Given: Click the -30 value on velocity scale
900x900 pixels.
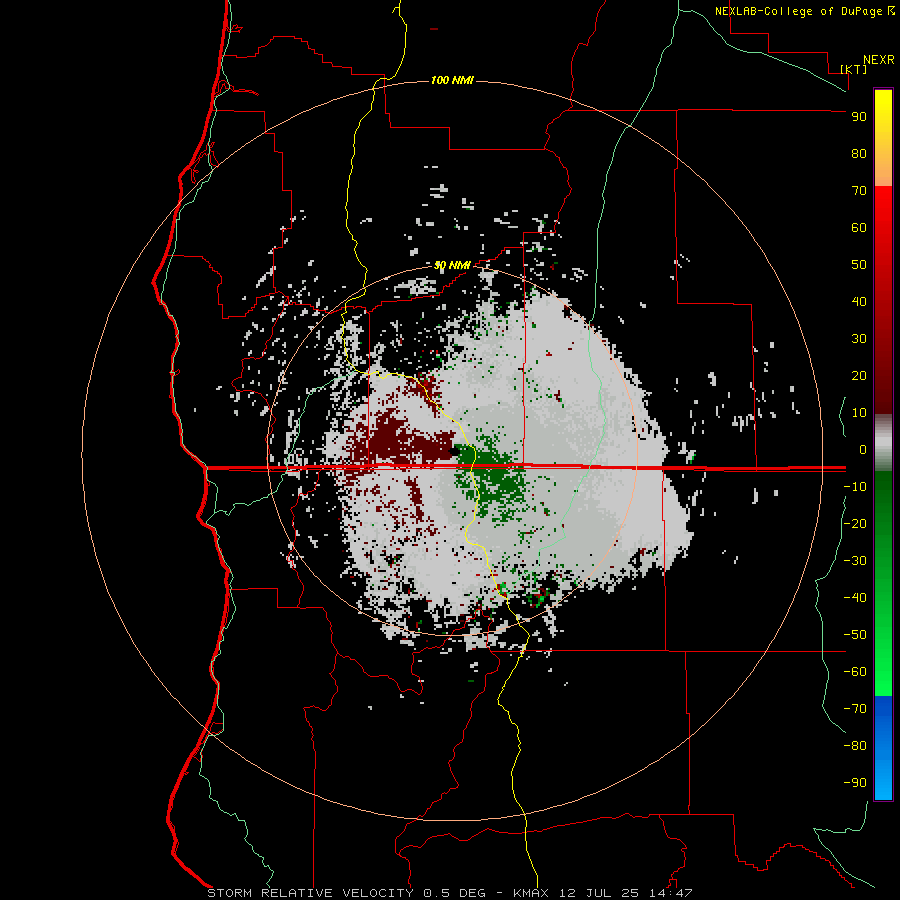Looking at the screenshot, I should [855, 561].
